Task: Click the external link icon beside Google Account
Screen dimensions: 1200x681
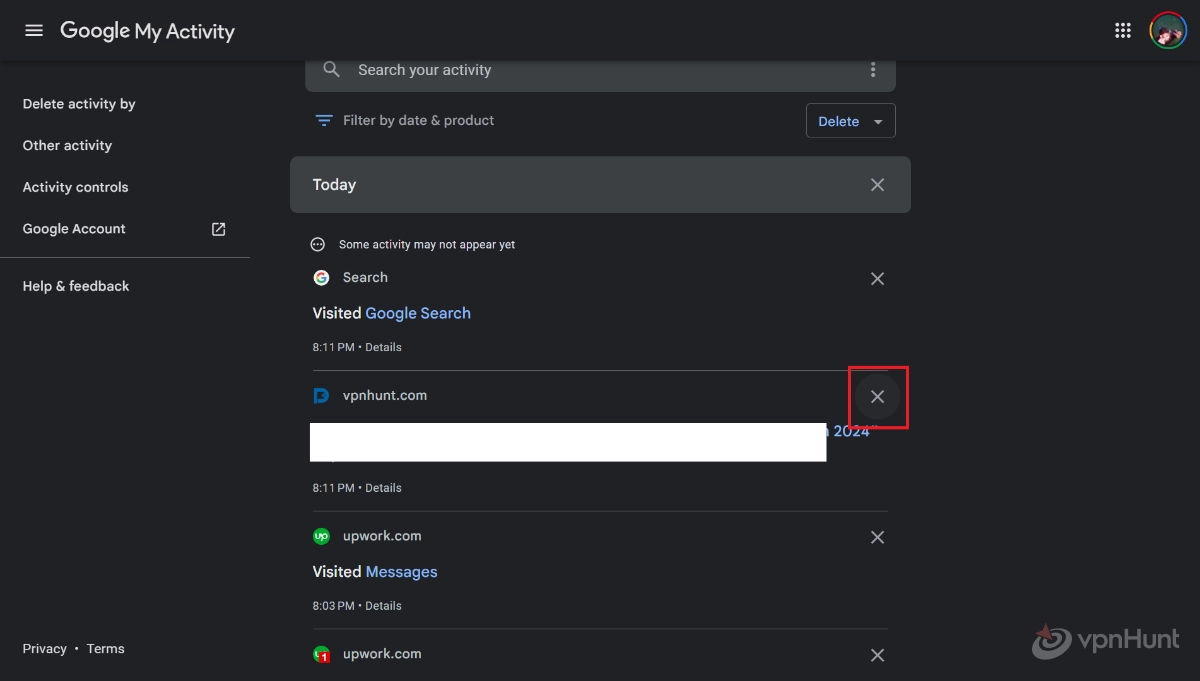Action: coord(219,229)
